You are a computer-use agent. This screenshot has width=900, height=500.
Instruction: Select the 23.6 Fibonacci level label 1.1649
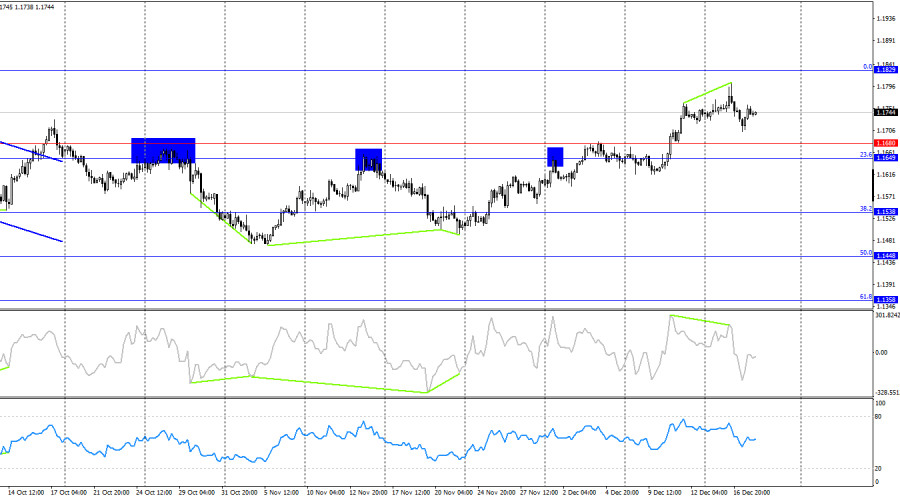(885, 158)
